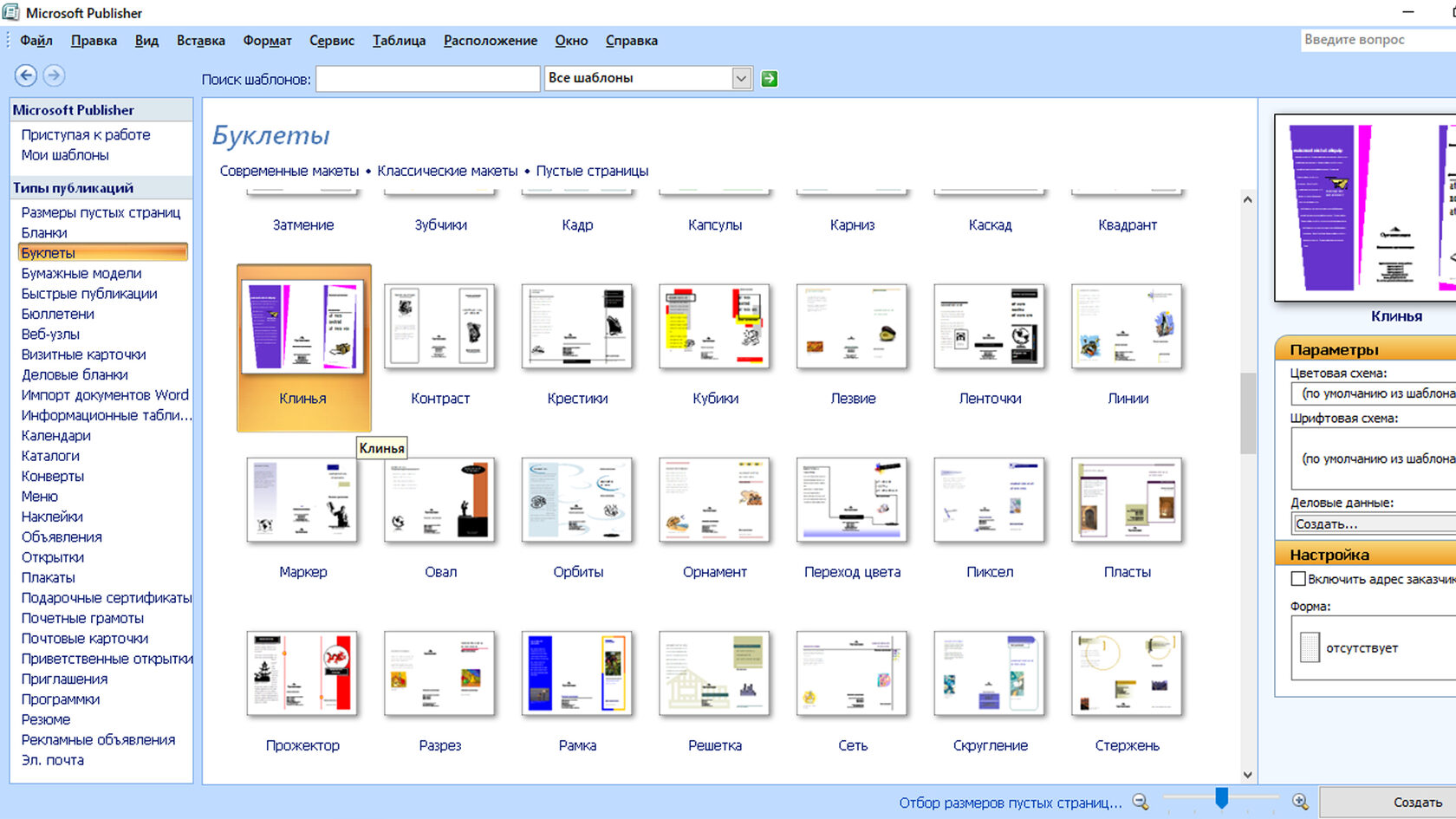Jump to Пустые страницы section
Screen dimensions: 1456x819
(x=592, y=171)
